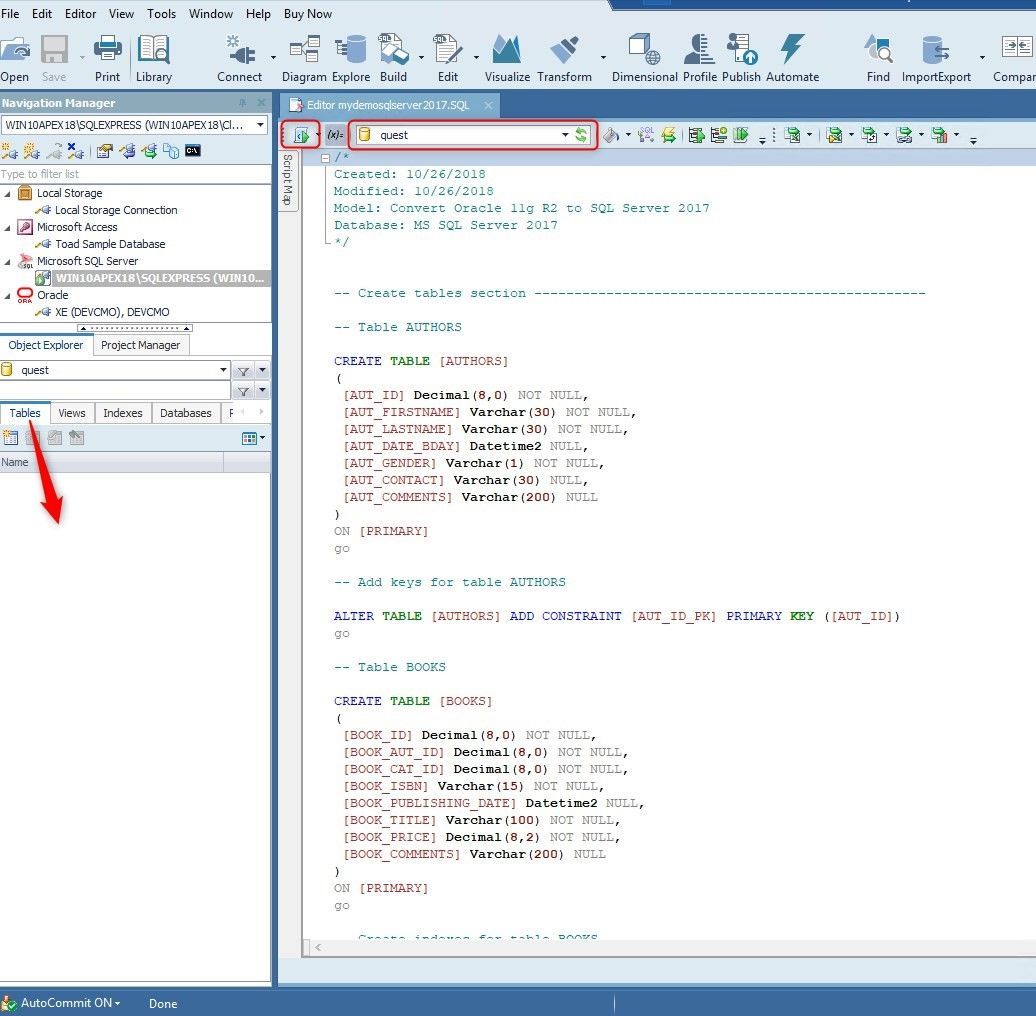Collapse the Oracle tree node

tap(7, 295)
